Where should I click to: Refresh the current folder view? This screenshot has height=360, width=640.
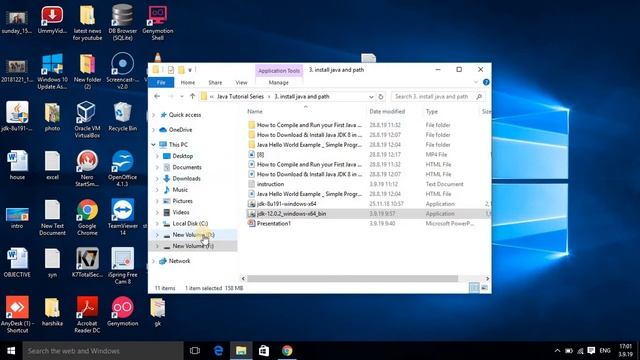tap(381, 97)
